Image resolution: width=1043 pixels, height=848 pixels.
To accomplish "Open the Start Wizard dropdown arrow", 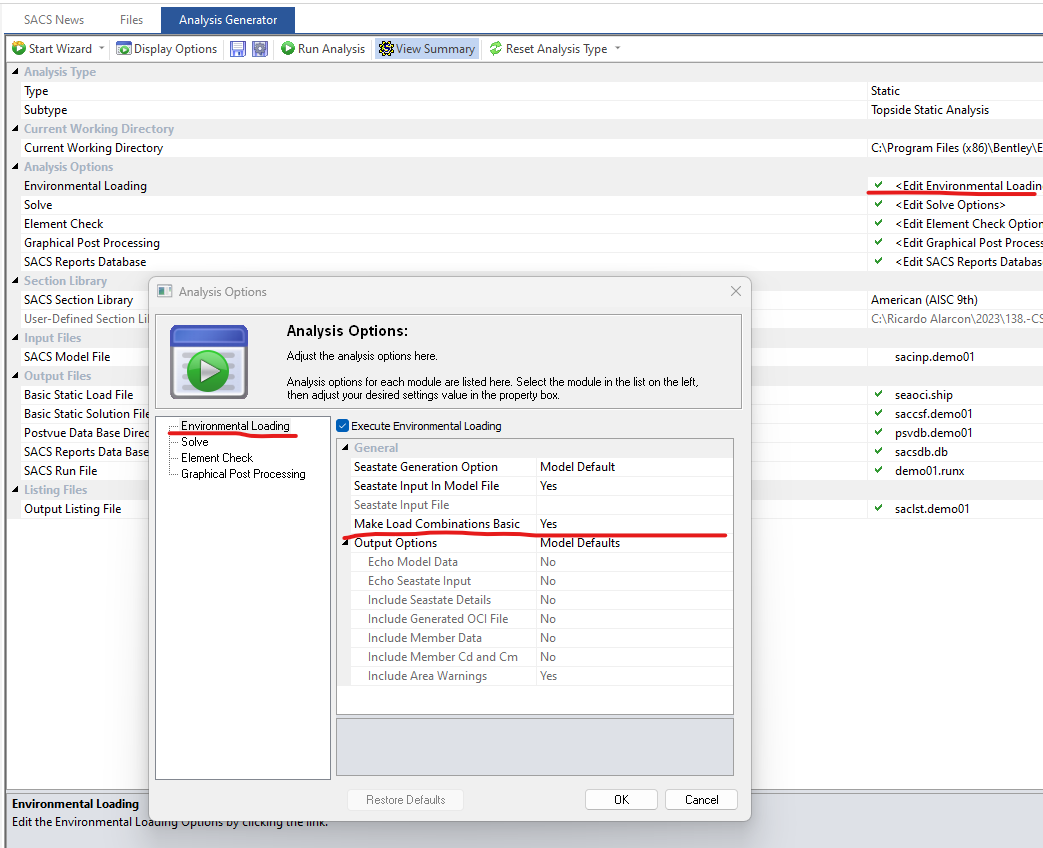I will pos(101,48).
